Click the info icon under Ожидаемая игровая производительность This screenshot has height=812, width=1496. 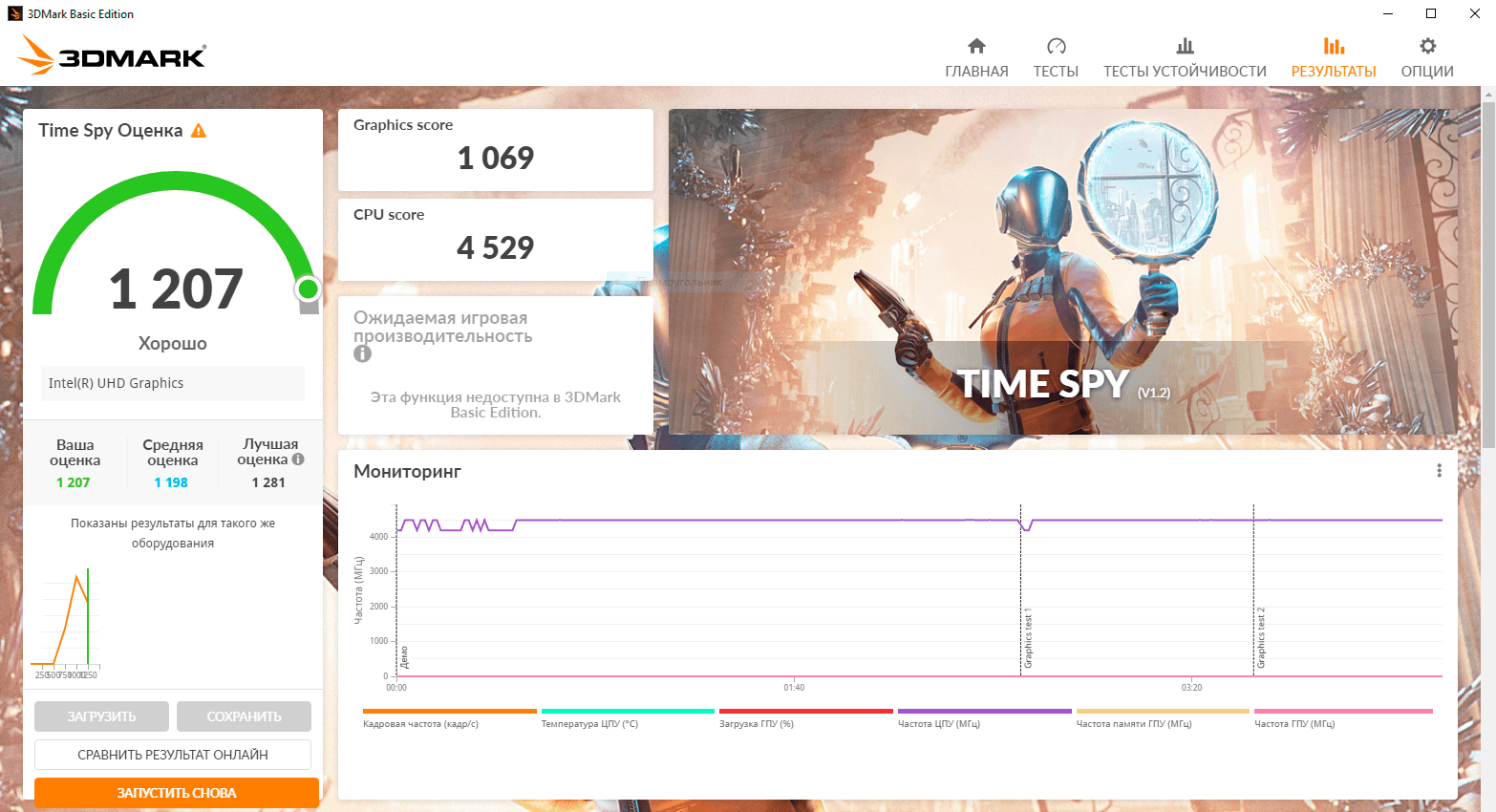[362, 353]
